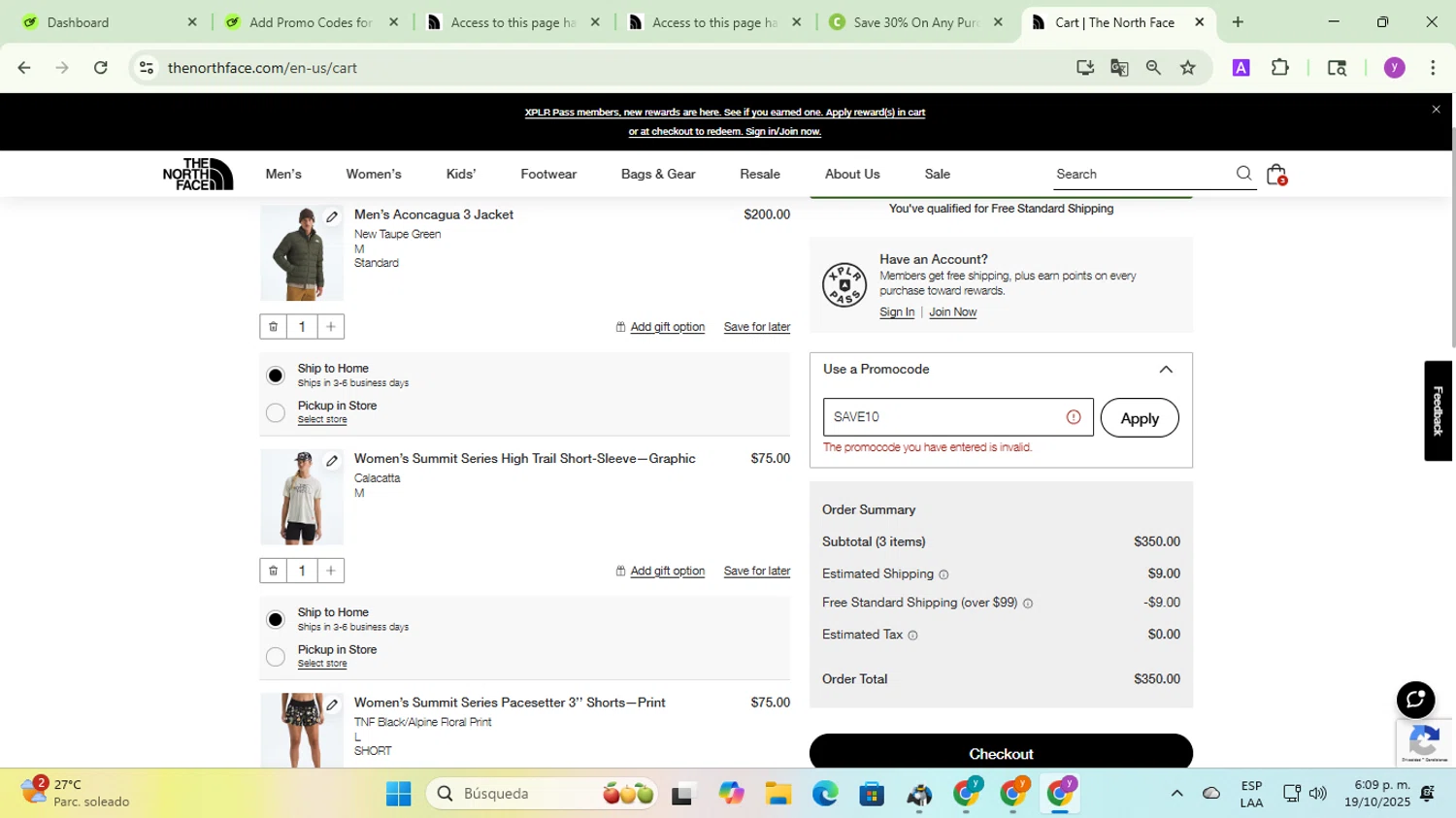Open the Resale navigation item
Screen dimensions: 1456x818
coord(760,174)
